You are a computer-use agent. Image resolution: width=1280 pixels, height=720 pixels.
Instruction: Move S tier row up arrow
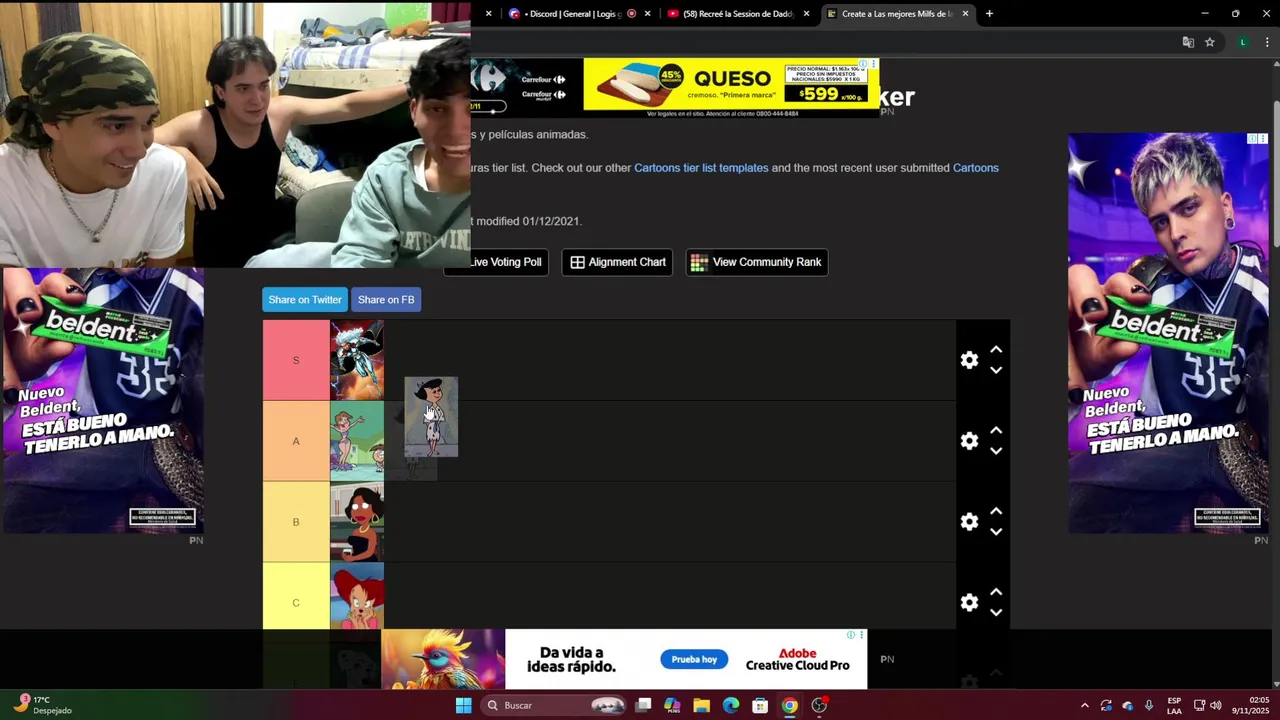[996, 350]
